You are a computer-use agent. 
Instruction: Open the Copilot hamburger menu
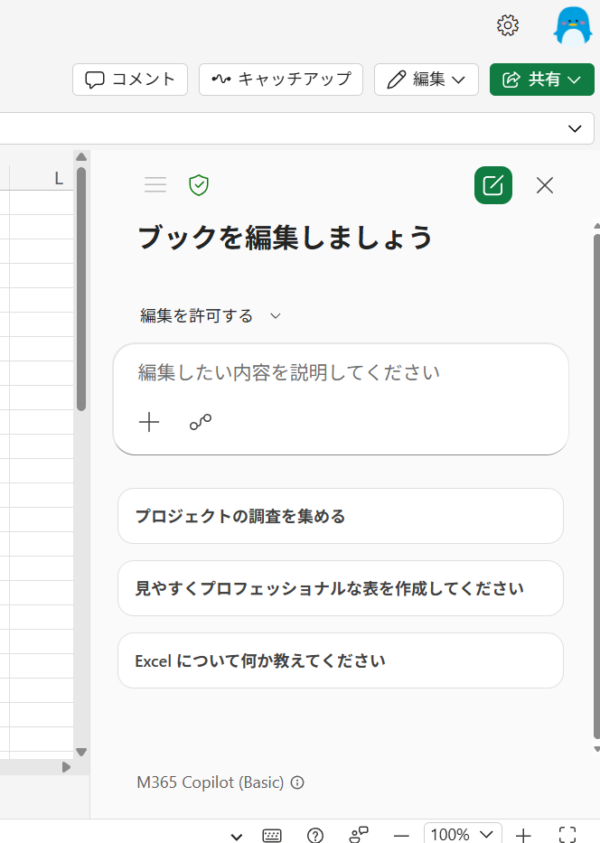click(155, 185)
